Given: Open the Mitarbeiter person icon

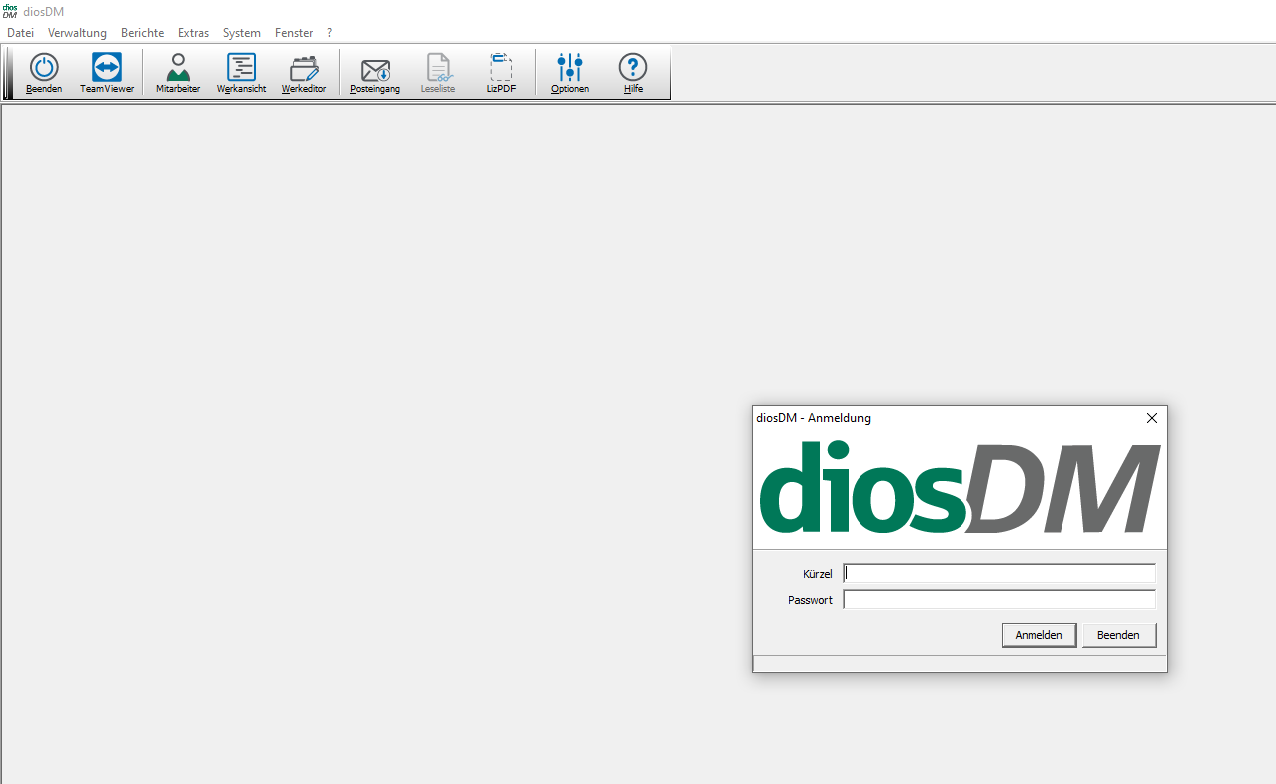Looking at the screenshot, I should click(x=178, y=69).
